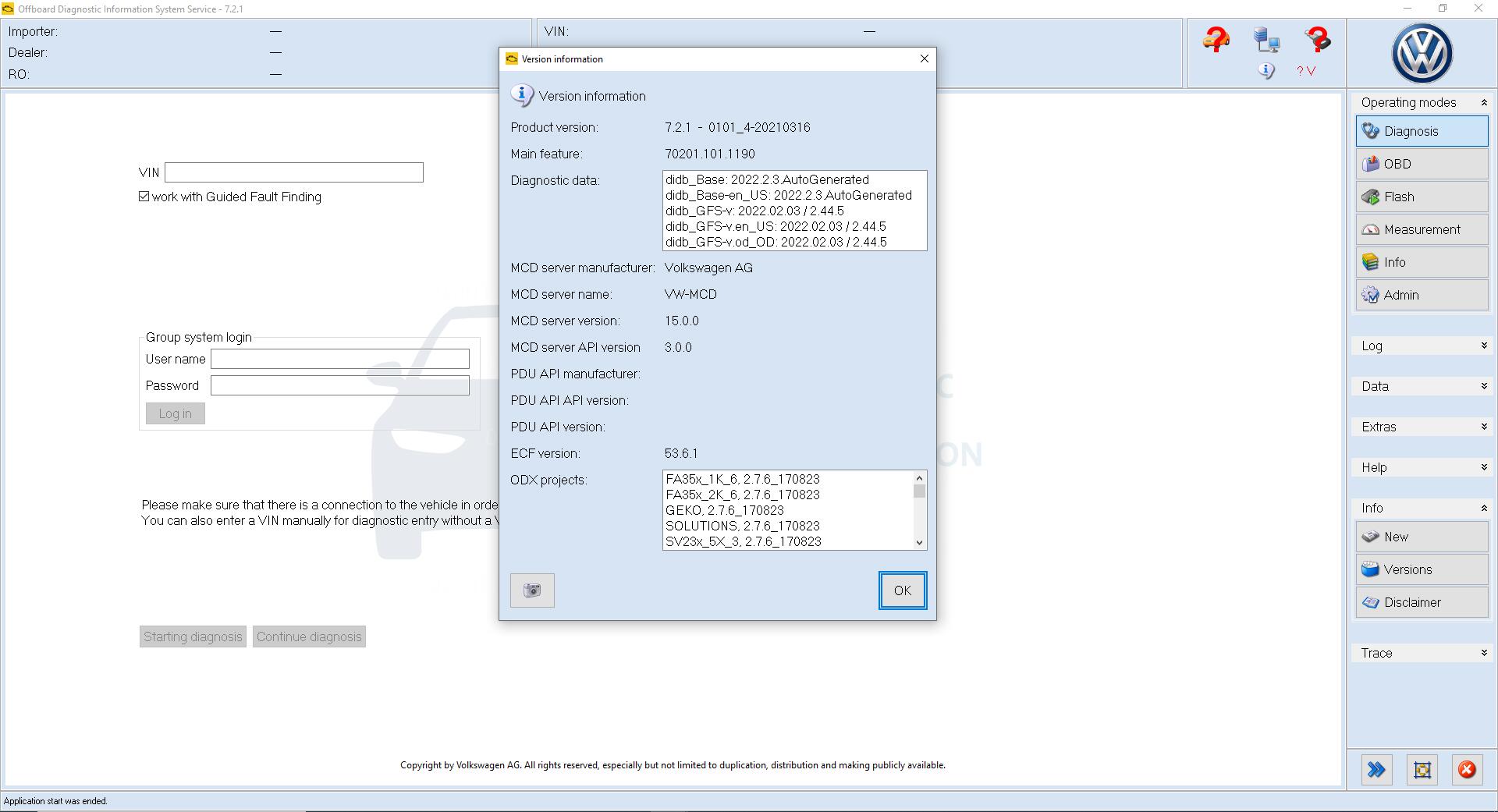This screenshot has width=1498, height=812.
Task: Open the Versions info item
Action: [x=1422, y=569]
